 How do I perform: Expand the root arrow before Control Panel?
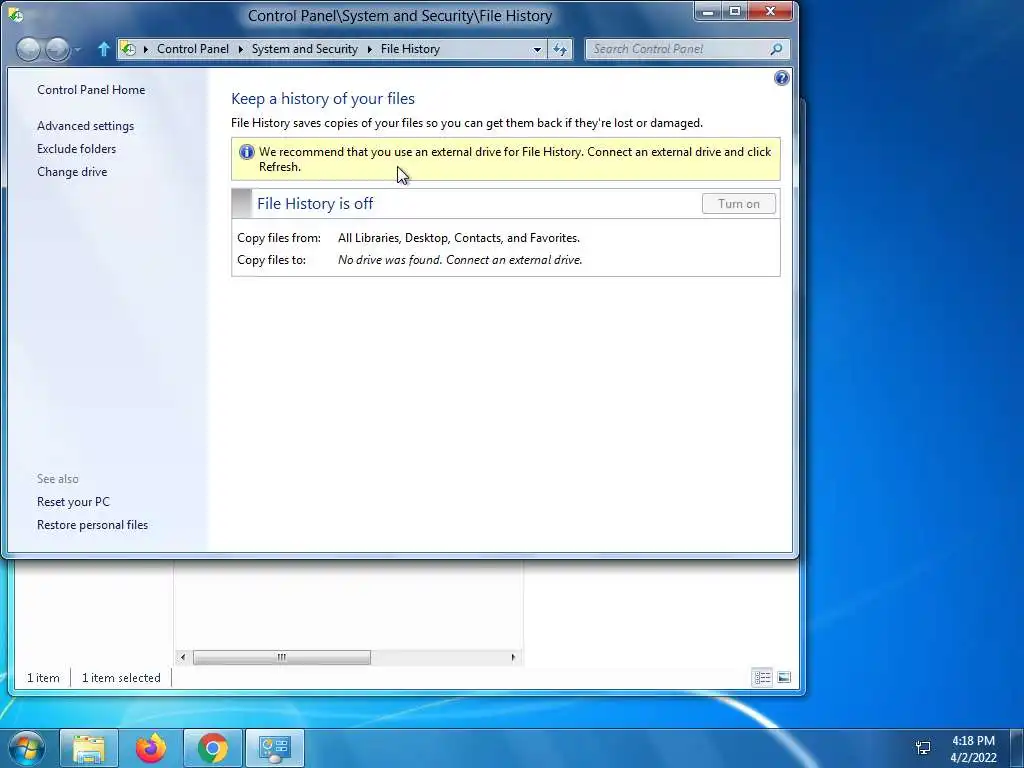tap(146, 49)
